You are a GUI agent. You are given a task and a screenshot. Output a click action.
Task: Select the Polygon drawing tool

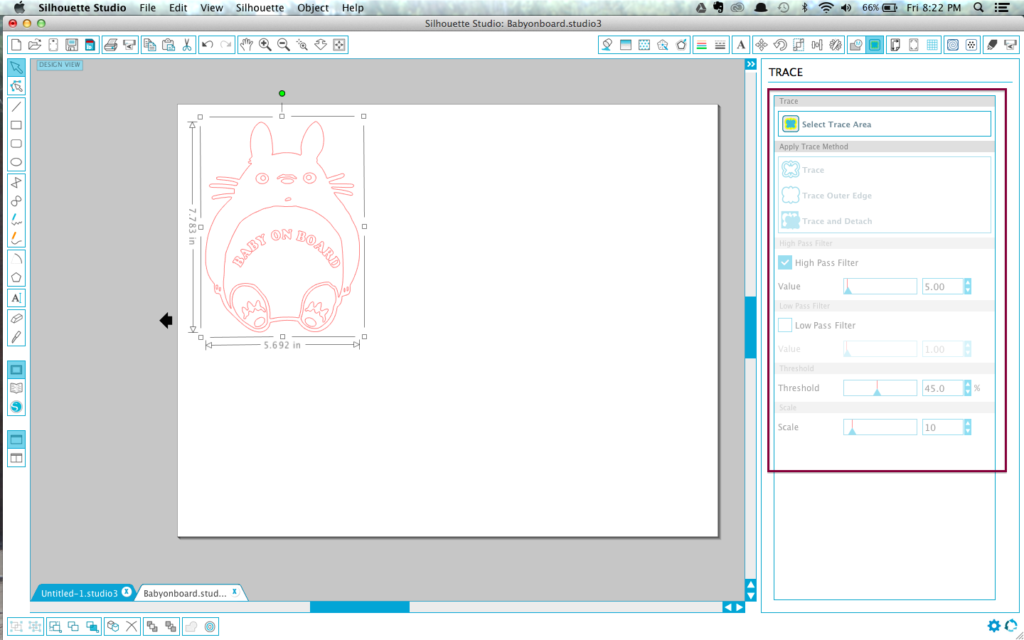pyautogui.click(x=16, y=278)
